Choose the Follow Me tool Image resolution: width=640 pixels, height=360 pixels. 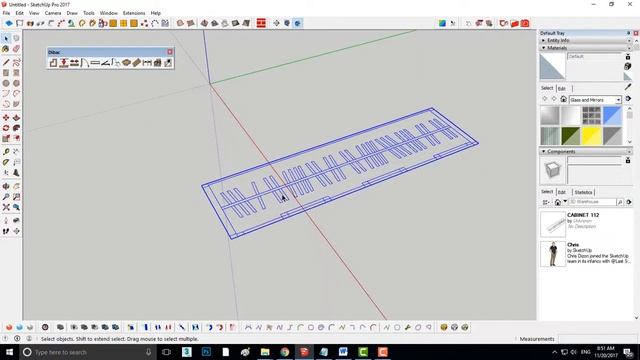click(16, 128)
